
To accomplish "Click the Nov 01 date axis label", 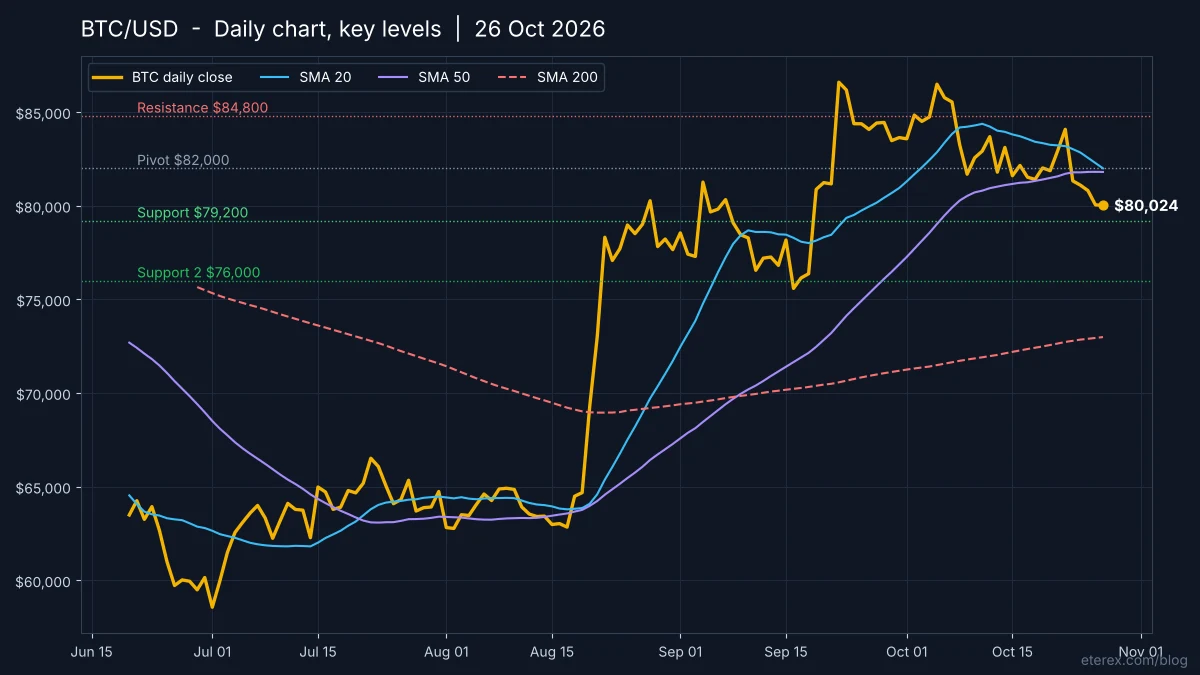I will tap(1142, 652).
